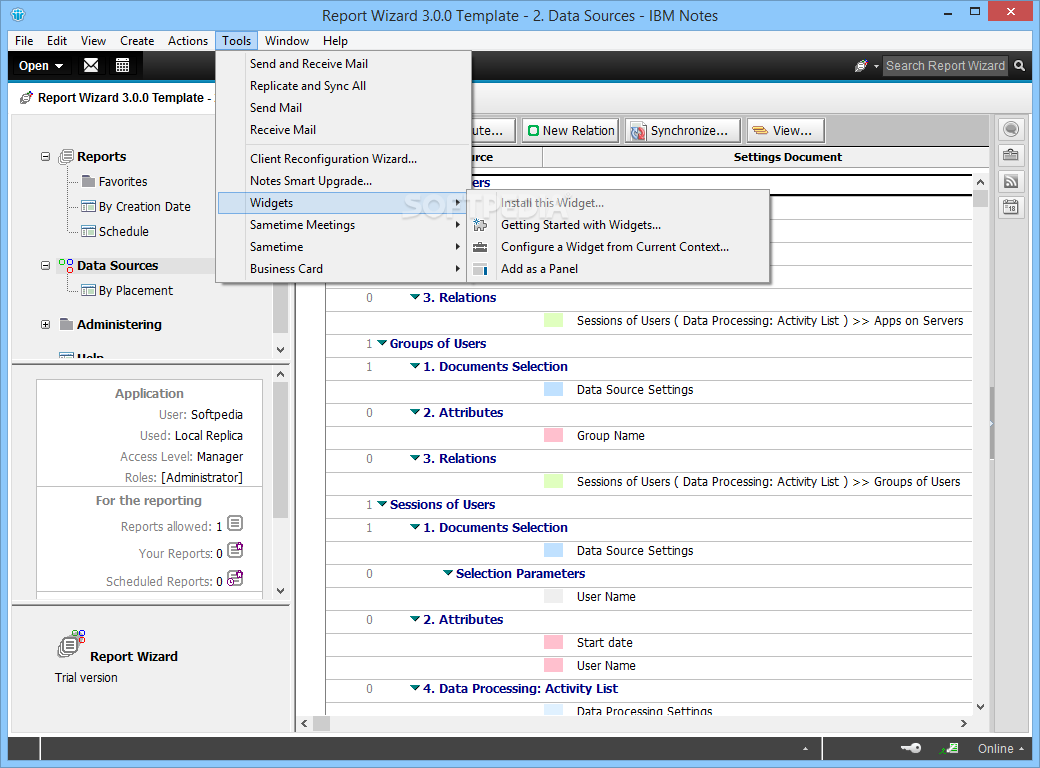Open the Schedule view
Screen dimensions: 1040x768
(x=123, y=231)
